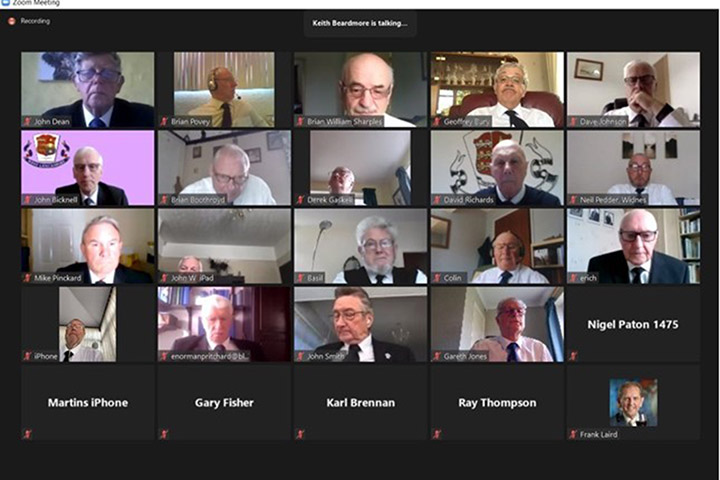Click Geoffrey Bury's muted microphone icon
This screenshot has width=720, height=480.
pyautogui.click(x=437, y=122)
